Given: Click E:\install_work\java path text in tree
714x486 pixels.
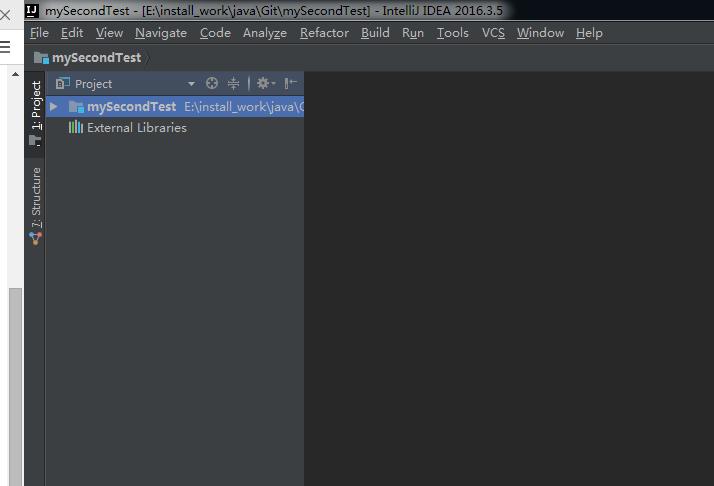Looking at the screenshot, I should 244,107.
